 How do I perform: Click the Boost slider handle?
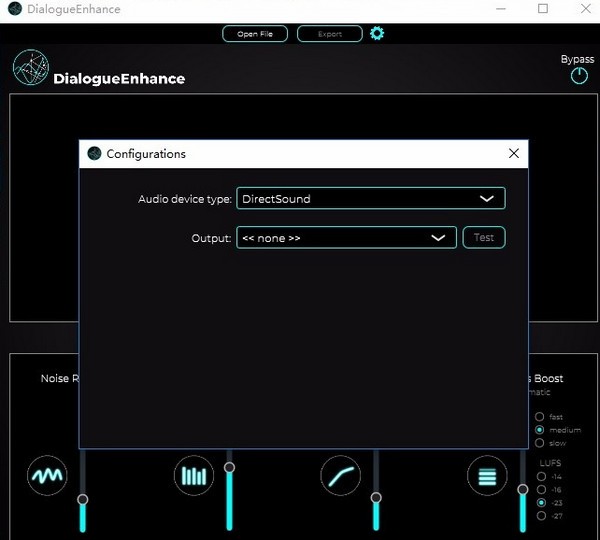[x=523, y=489]
